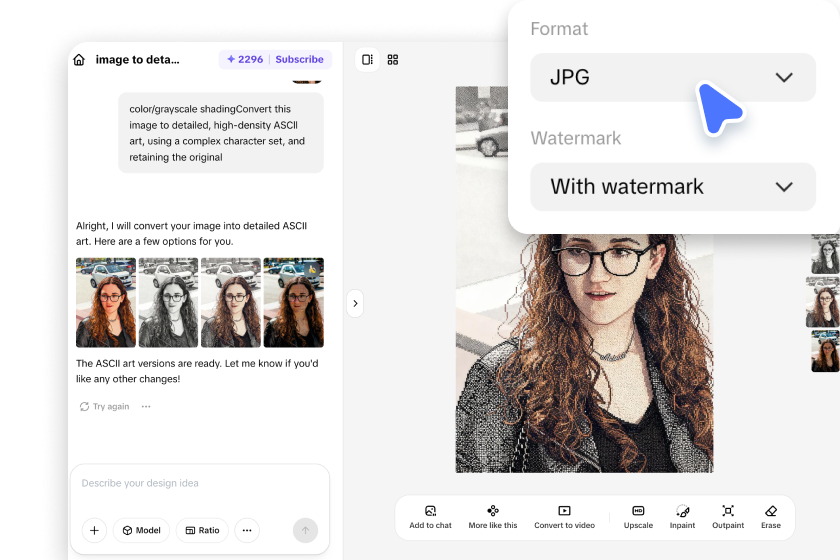The width and height of the screenshot is (840, 560).
Task: Open the Ratio selector
Action: click(x=202, y=531)
